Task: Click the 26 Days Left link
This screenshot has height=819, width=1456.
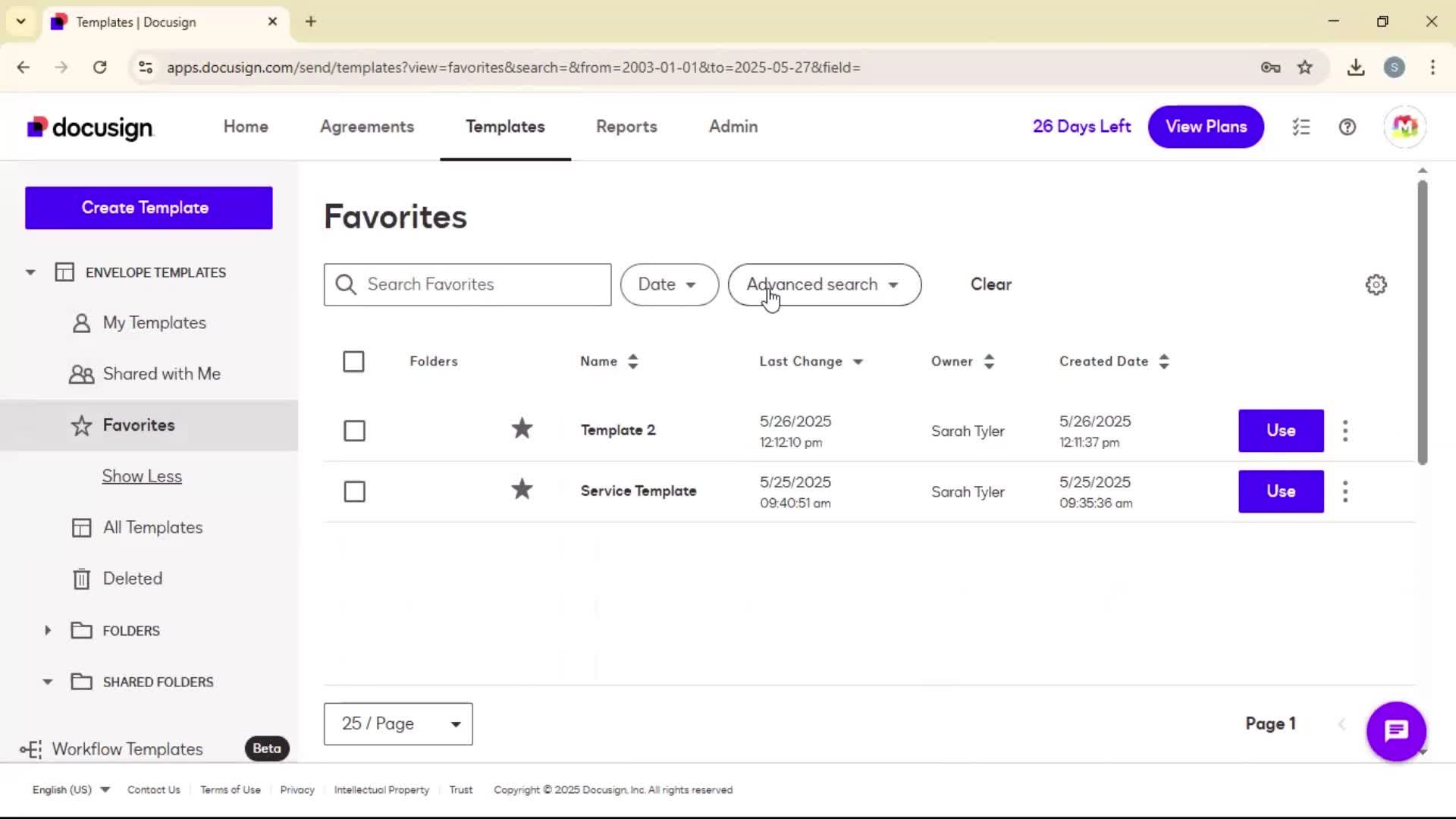Action: pos(1081,127)
